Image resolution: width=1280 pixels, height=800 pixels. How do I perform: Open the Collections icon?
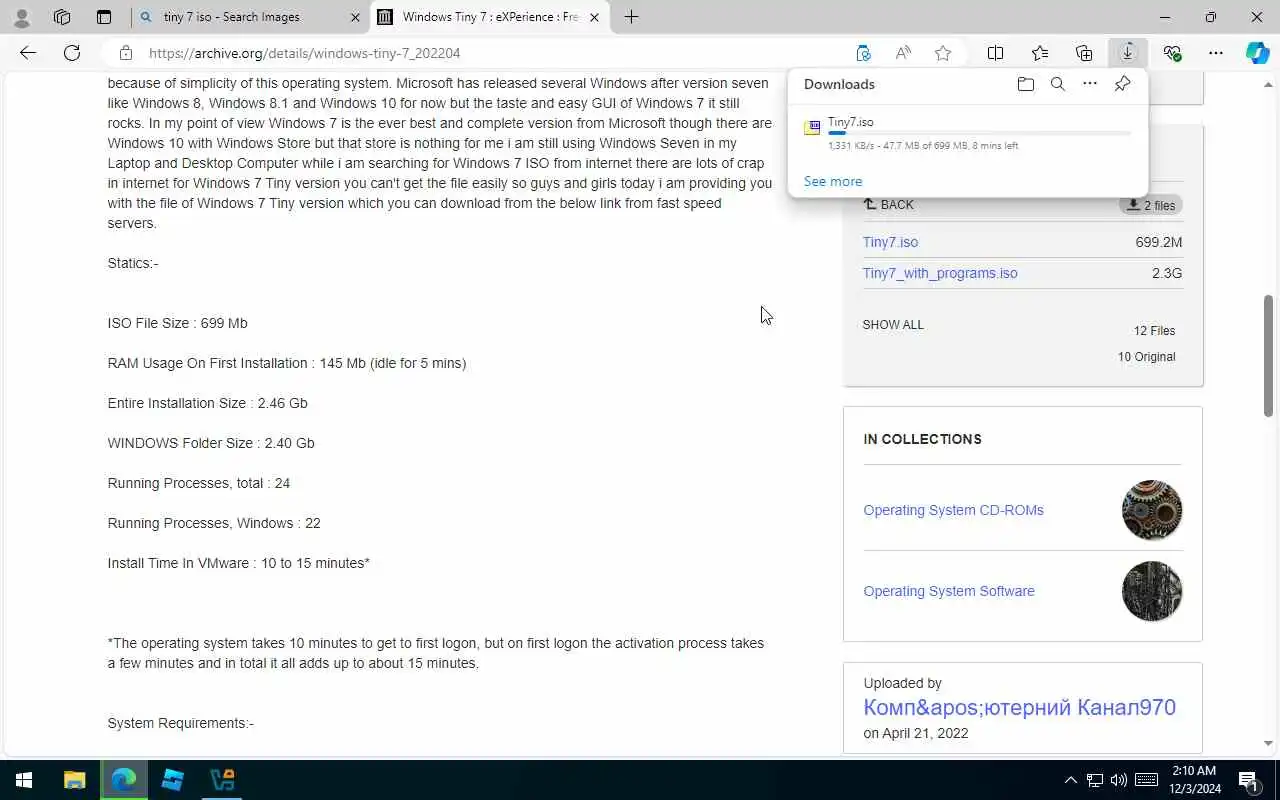1084,53
